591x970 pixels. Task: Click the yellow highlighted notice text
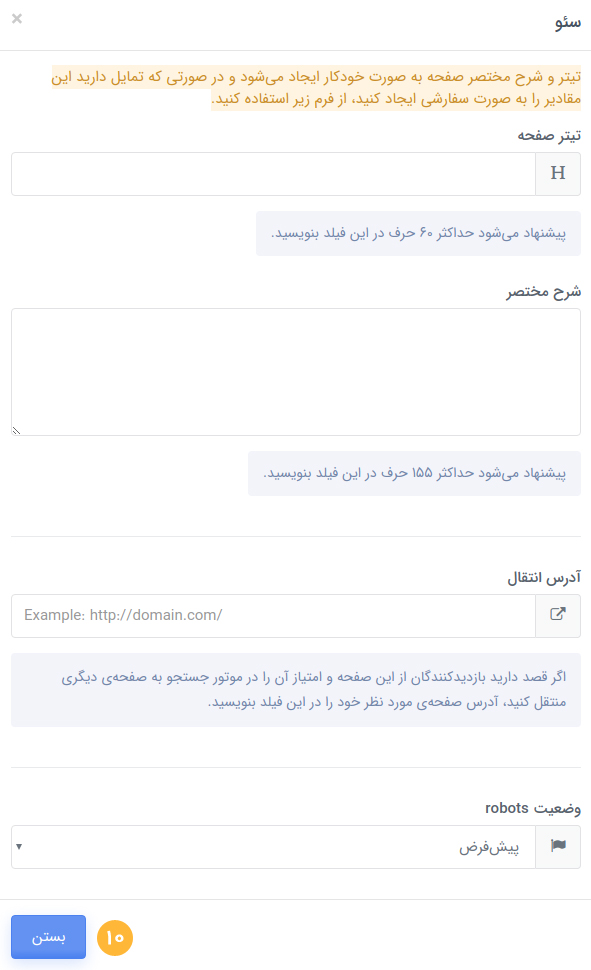click(316, 87)
